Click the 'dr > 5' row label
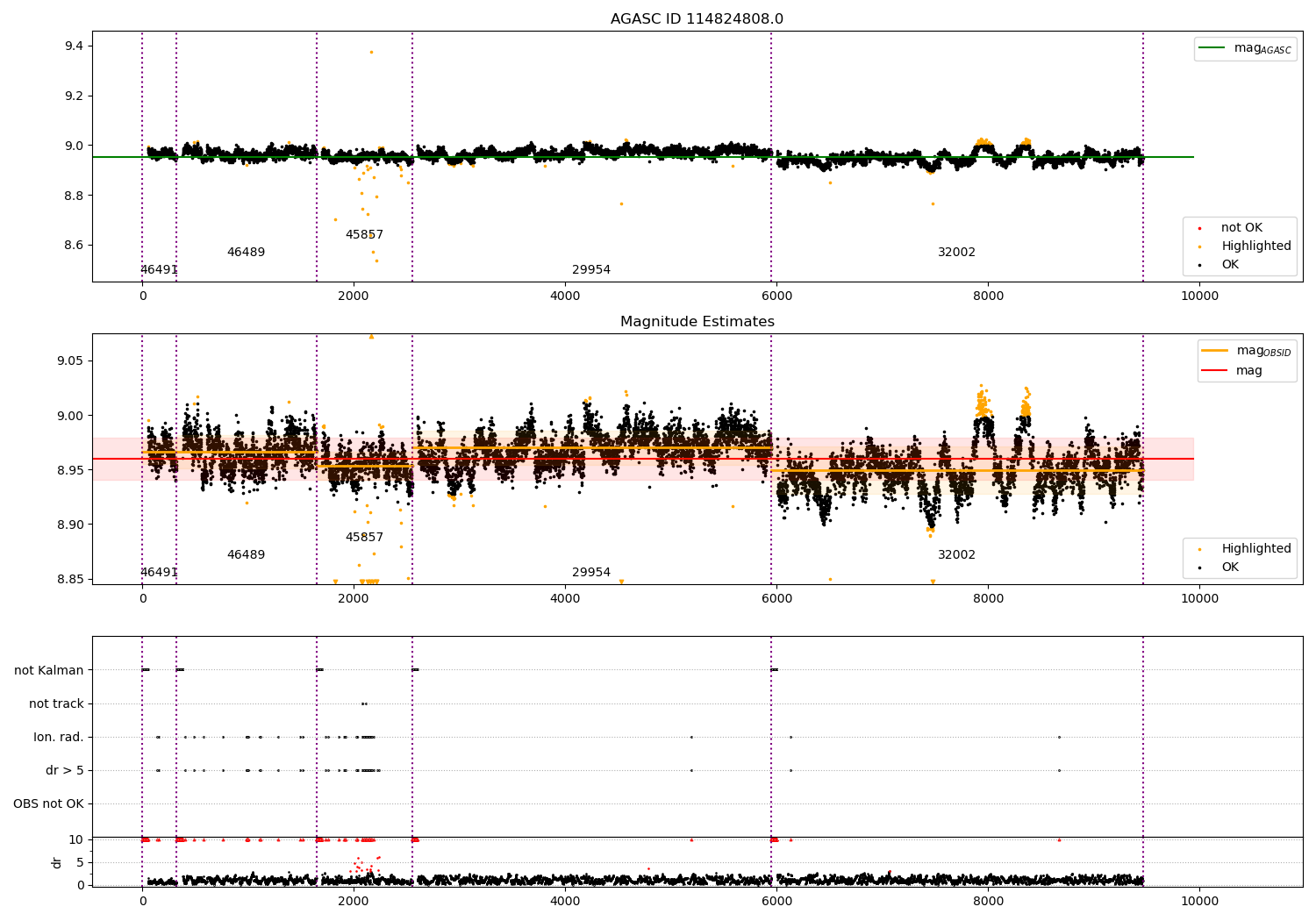 pos(65,770)
